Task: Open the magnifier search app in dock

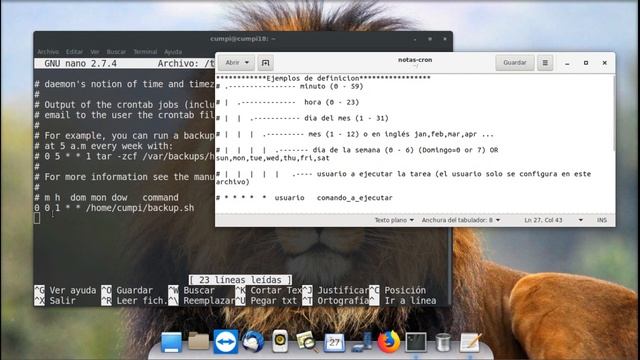Action: point(307,342)
